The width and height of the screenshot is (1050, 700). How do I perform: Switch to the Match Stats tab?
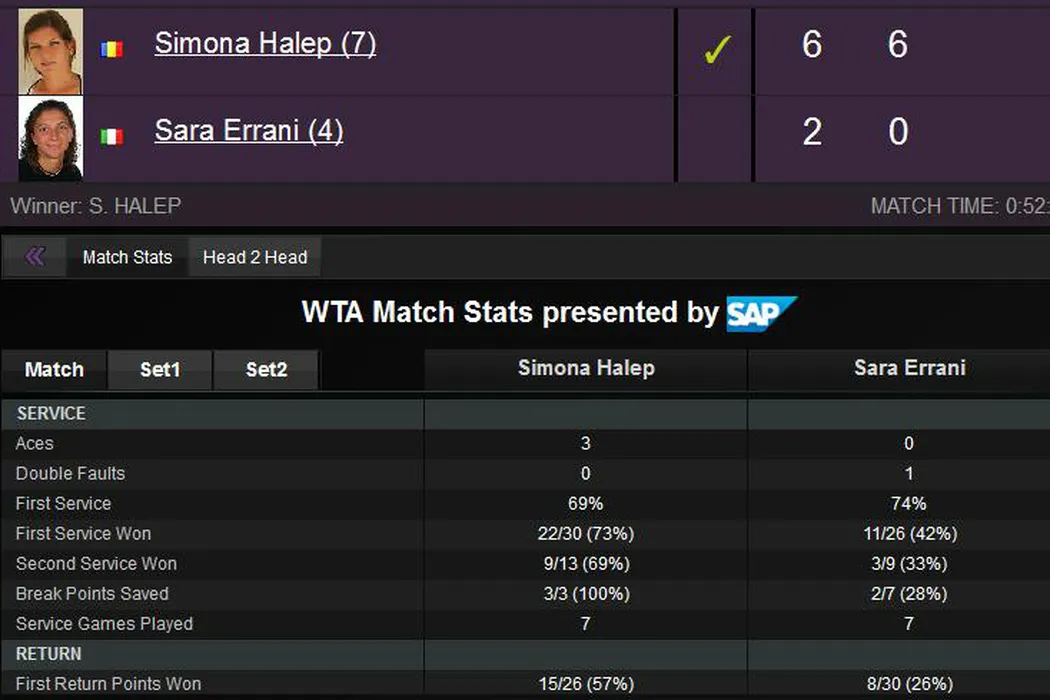tap(127, 258)
